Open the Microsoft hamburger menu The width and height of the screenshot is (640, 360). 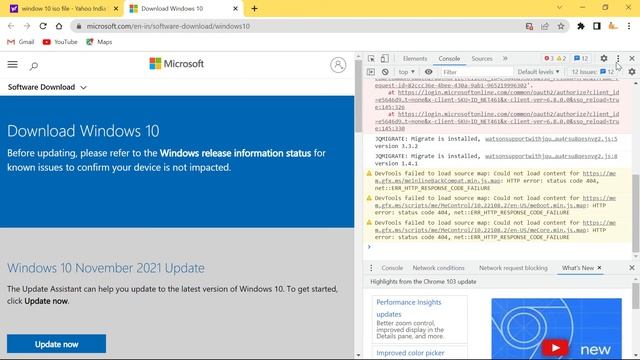pyautogui.click(x=13, y=64)
